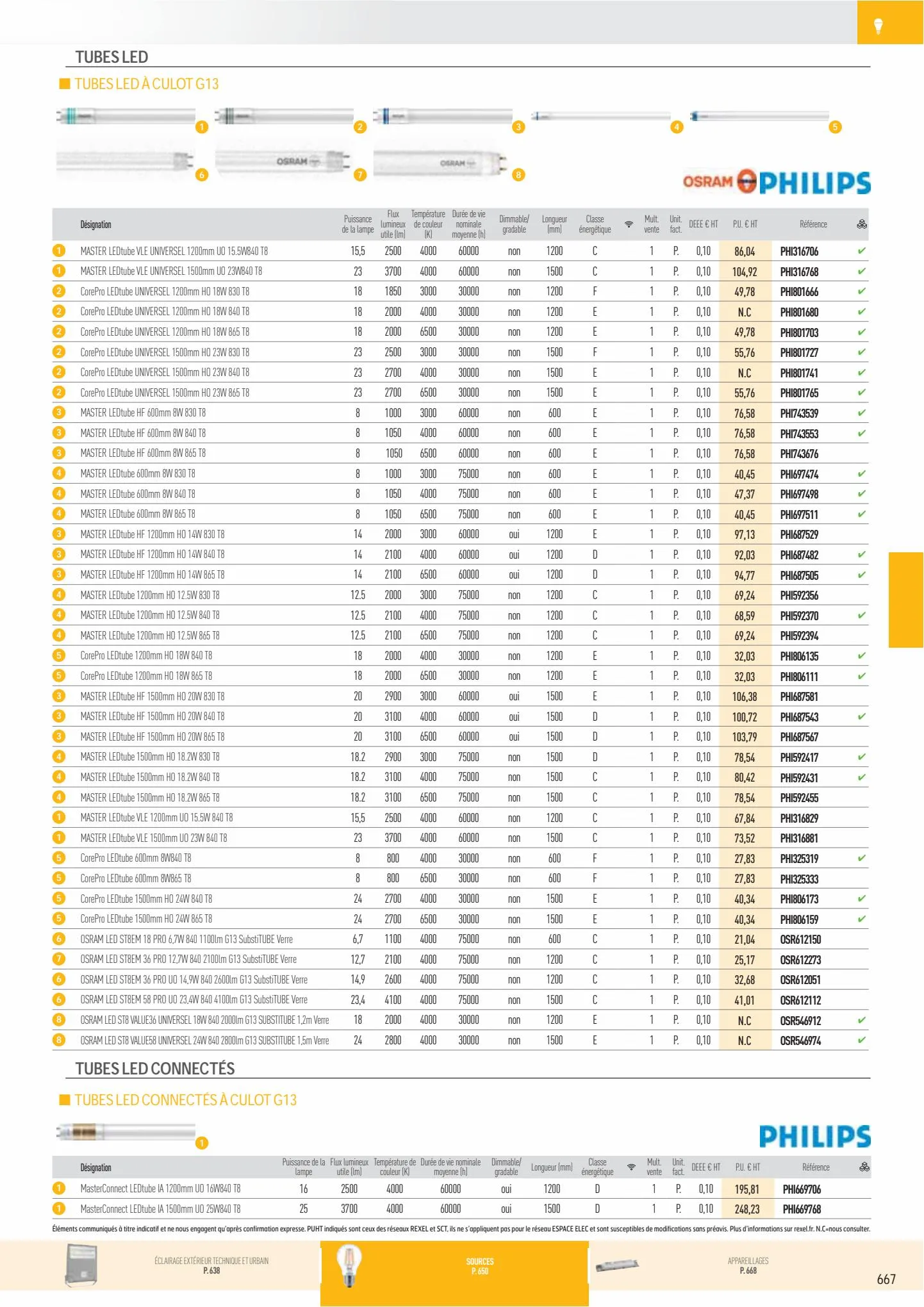This screenshot has width=924, height=1307.
Task: Click the stock checkmark for PHI806135
Action: (862, 655)
